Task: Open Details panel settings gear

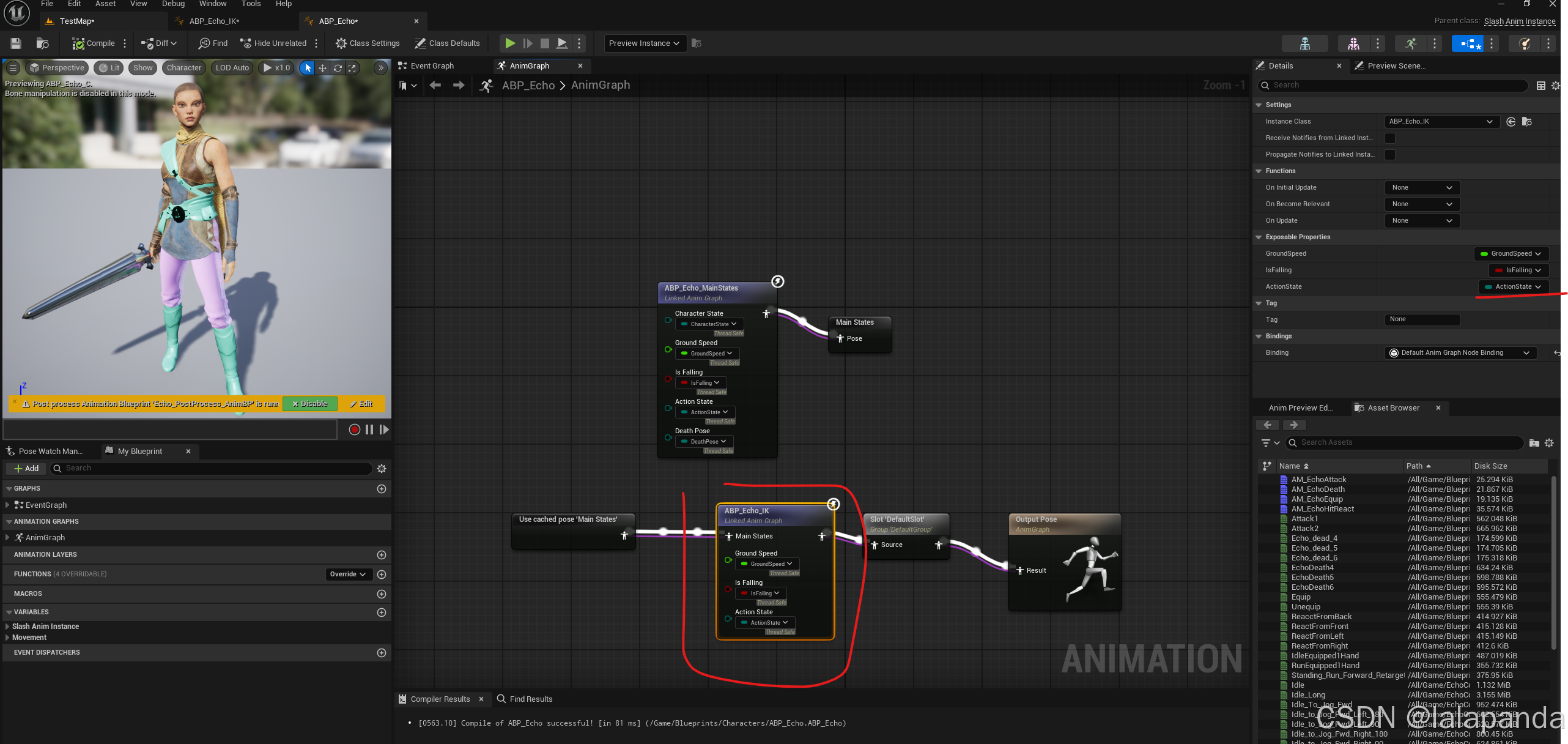Action: pos(1556,86)
